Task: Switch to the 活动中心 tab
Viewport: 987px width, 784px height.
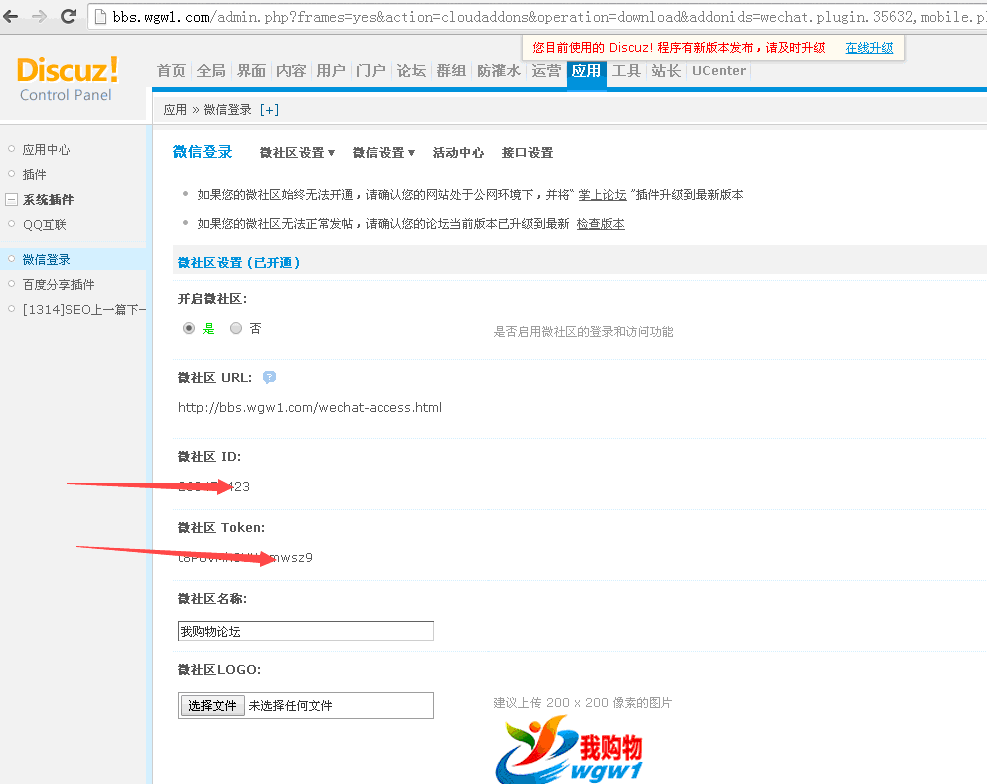Action: pos(458,153)
